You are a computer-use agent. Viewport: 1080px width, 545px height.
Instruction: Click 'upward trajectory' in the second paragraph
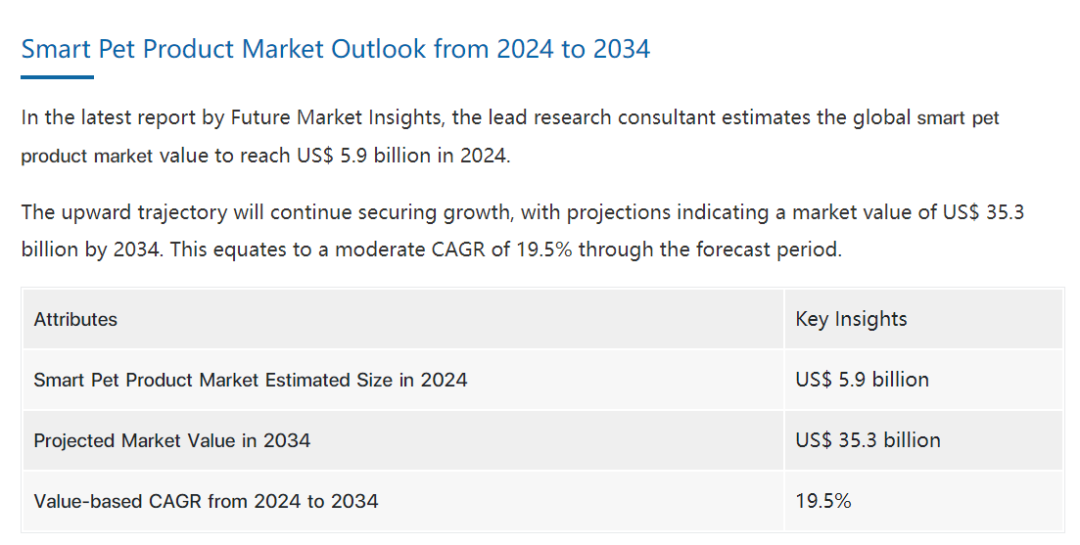(142, 212)
